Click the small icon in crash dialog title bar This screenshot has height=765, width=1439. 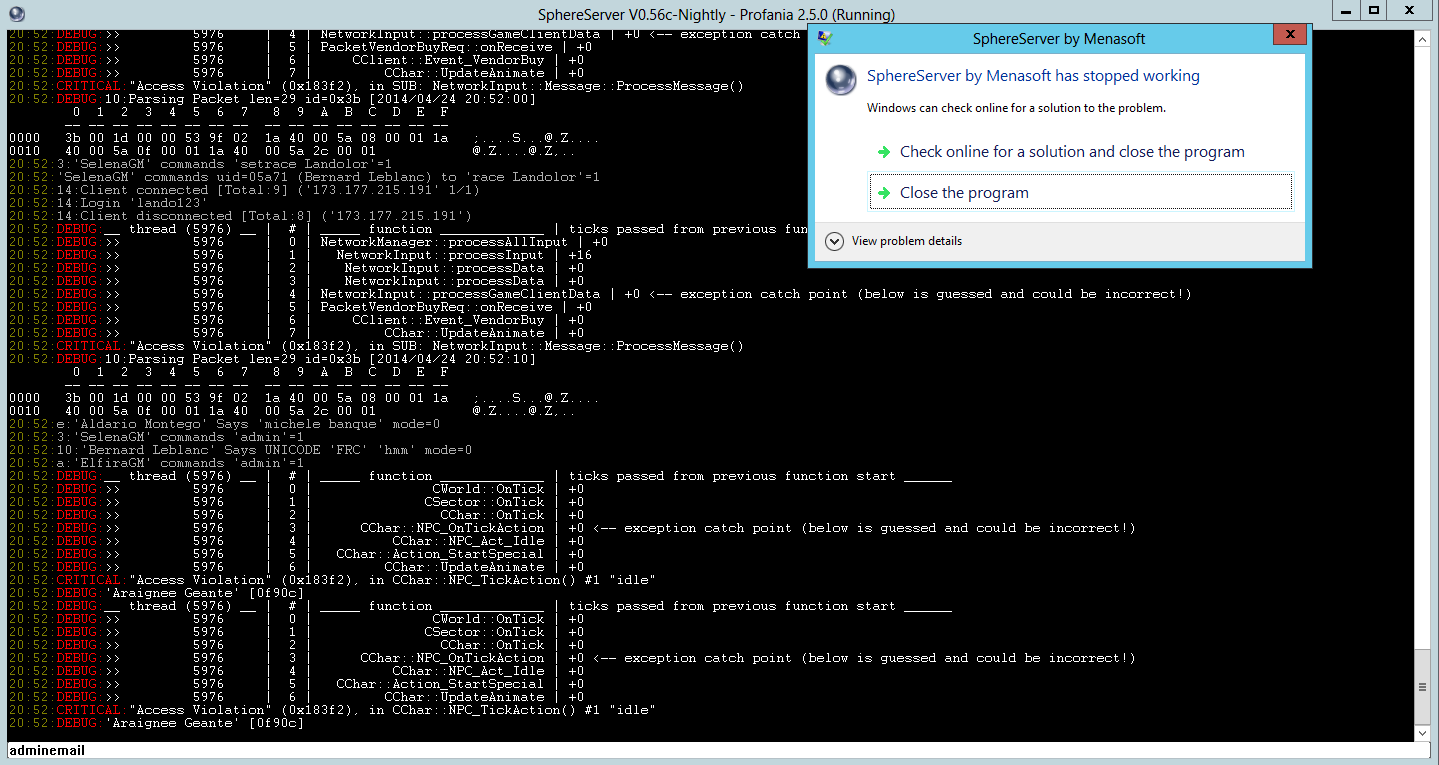click(824, 38)
